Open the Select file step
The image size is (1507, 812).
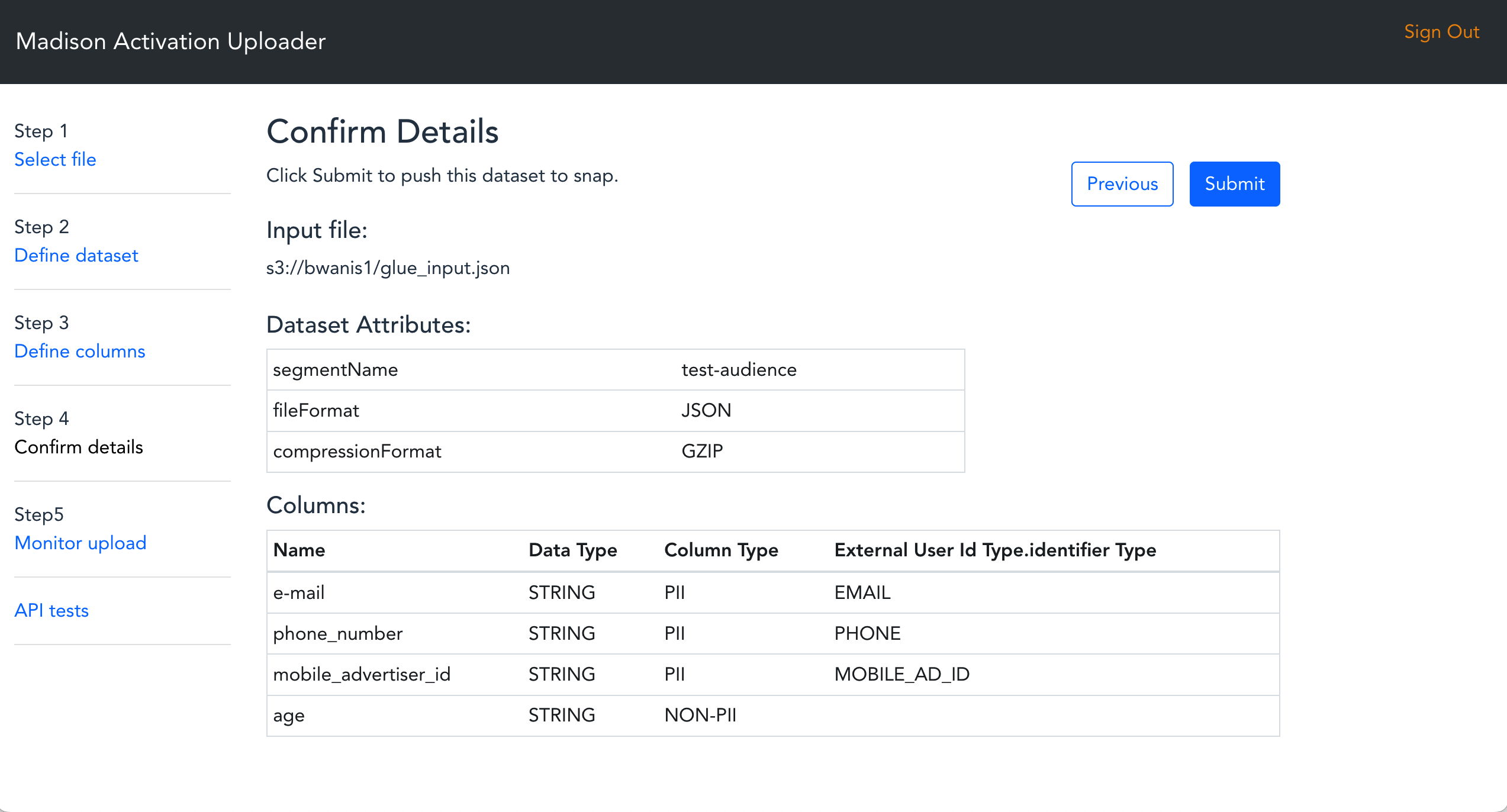click(55, 159)
